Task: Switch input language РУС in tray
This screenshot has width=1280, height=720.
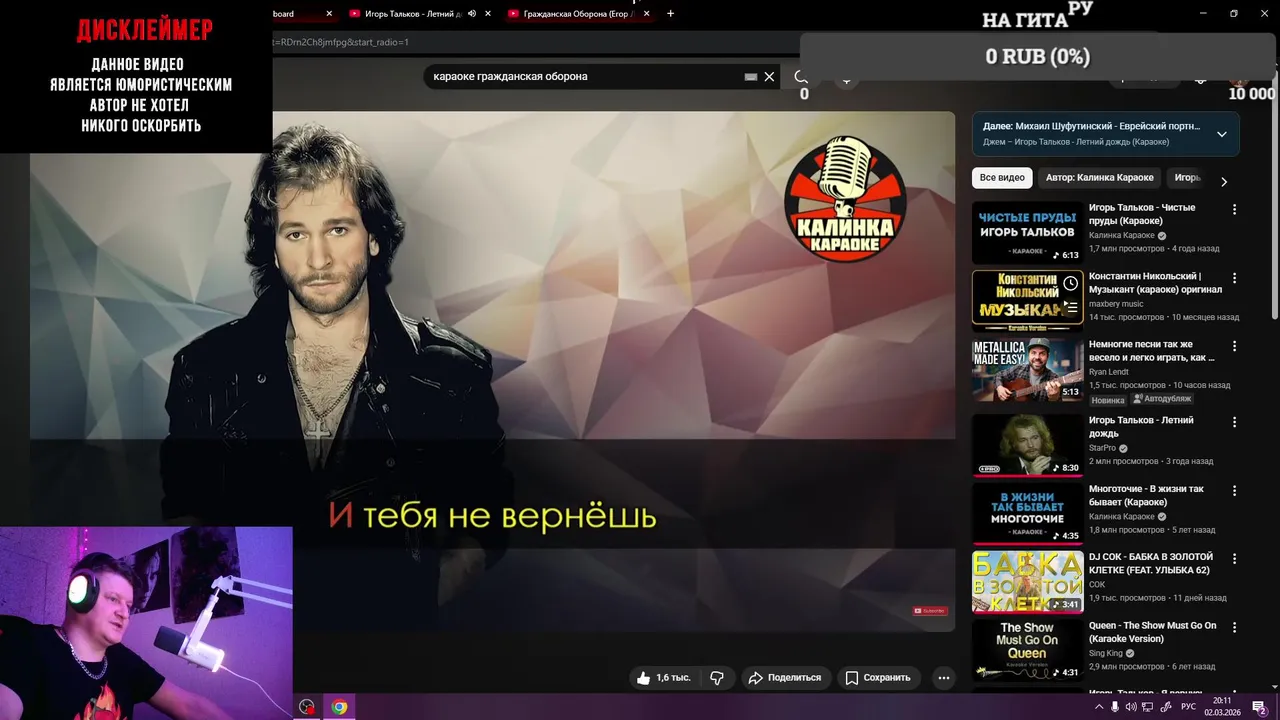Action: point(1188,707)
